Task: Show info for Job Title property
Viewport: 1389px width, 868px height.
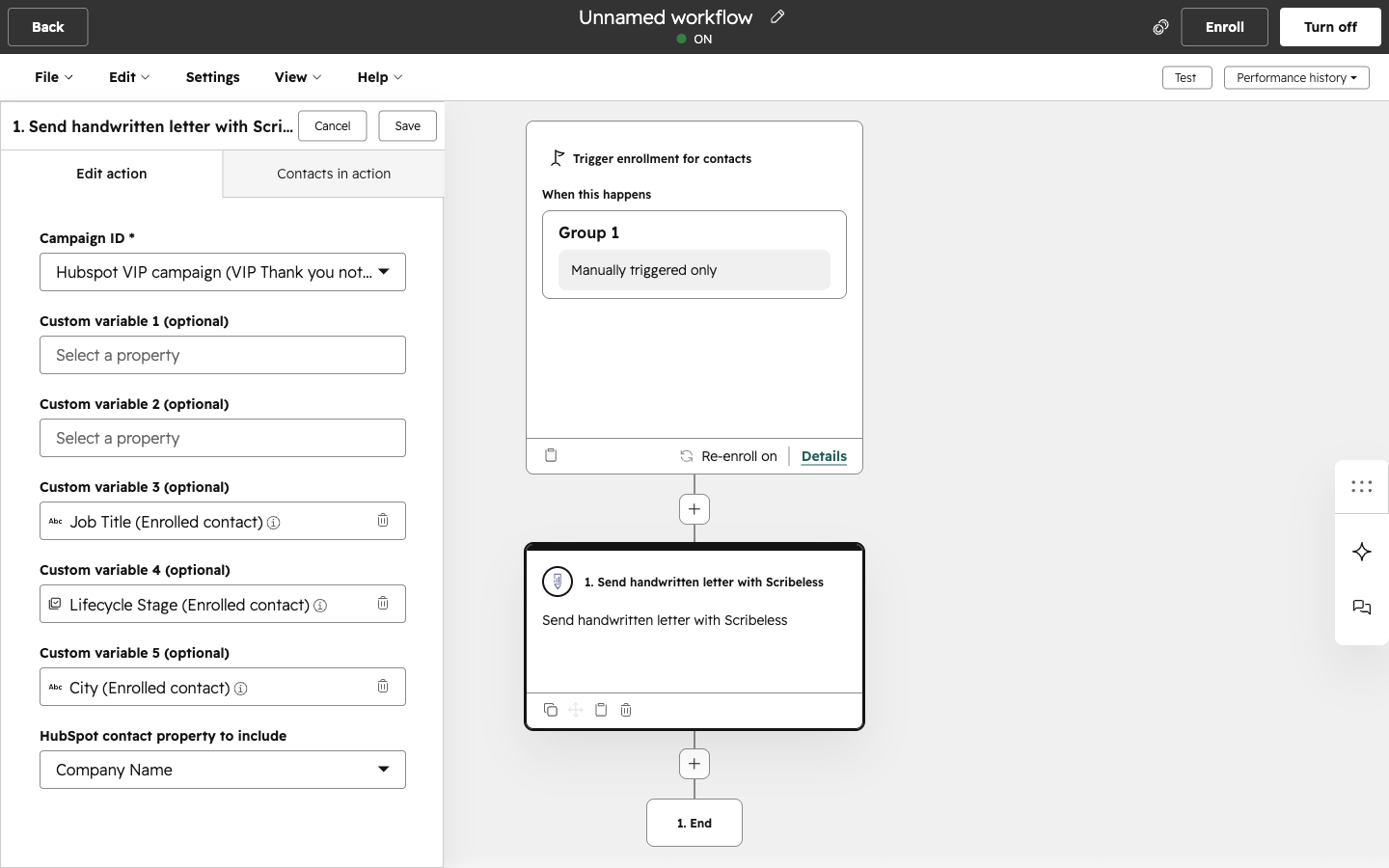Action: coord(273,523)
